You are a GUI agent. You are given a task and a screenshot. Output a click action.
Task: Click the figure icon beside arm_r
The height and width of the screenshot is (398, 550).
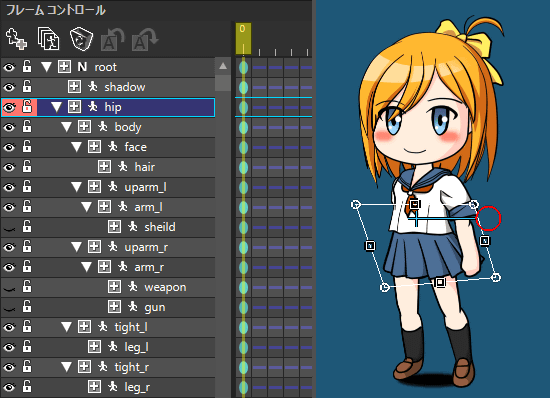[x=123, y=267]
